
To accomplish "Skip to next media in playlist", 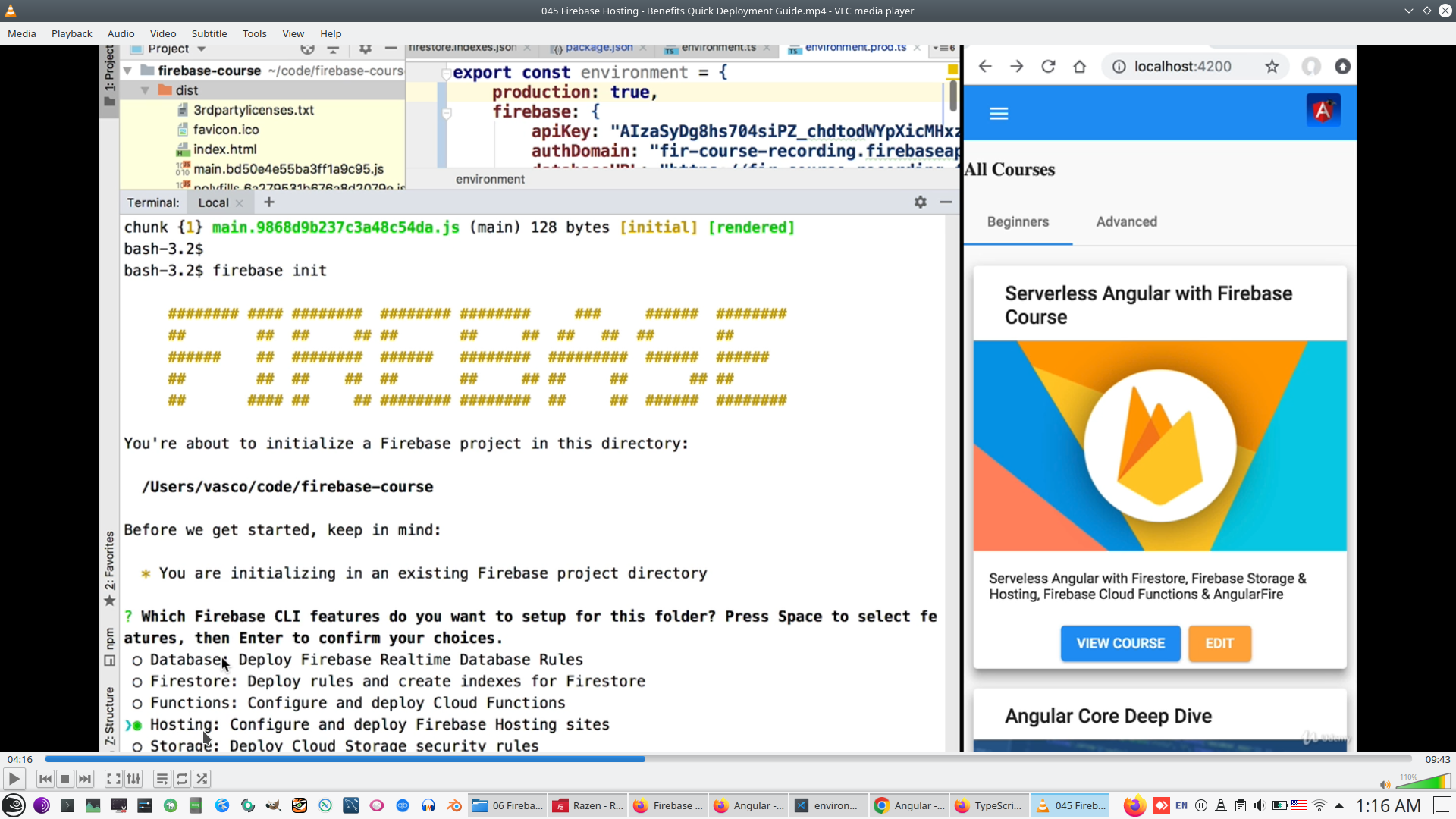I will (x=85, y=779).
